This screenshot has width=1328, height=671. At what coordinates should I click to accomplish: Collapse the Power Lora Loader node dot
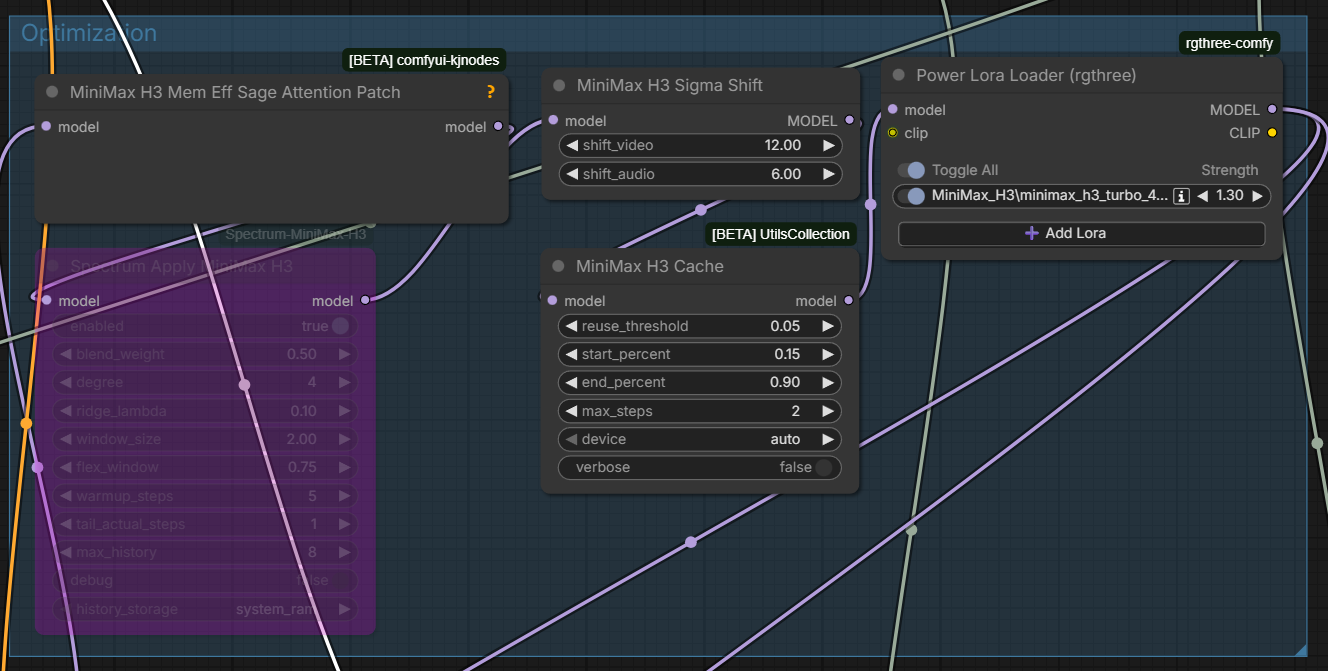898,75
